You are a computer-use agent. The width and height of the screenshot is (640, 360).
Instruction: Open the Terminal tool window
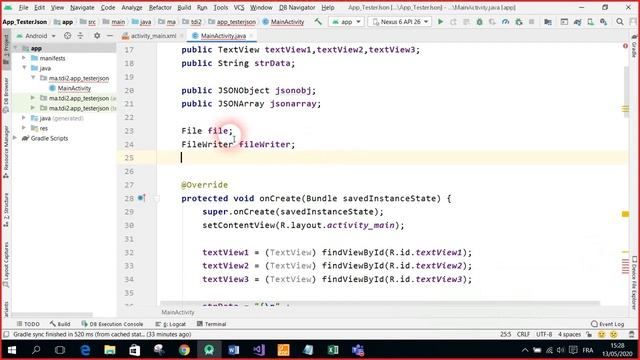[211, 324]
